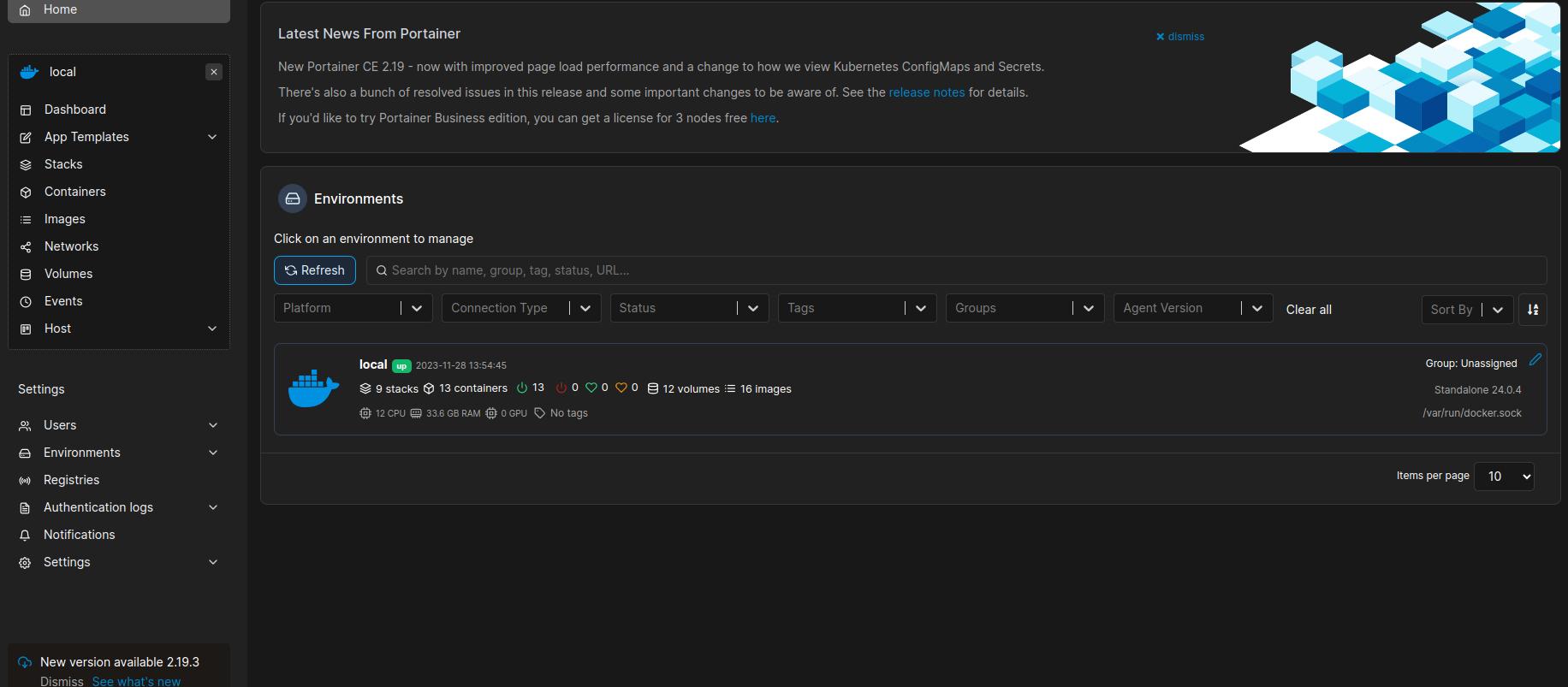Open Containers from the sidebar

[75, 192]
